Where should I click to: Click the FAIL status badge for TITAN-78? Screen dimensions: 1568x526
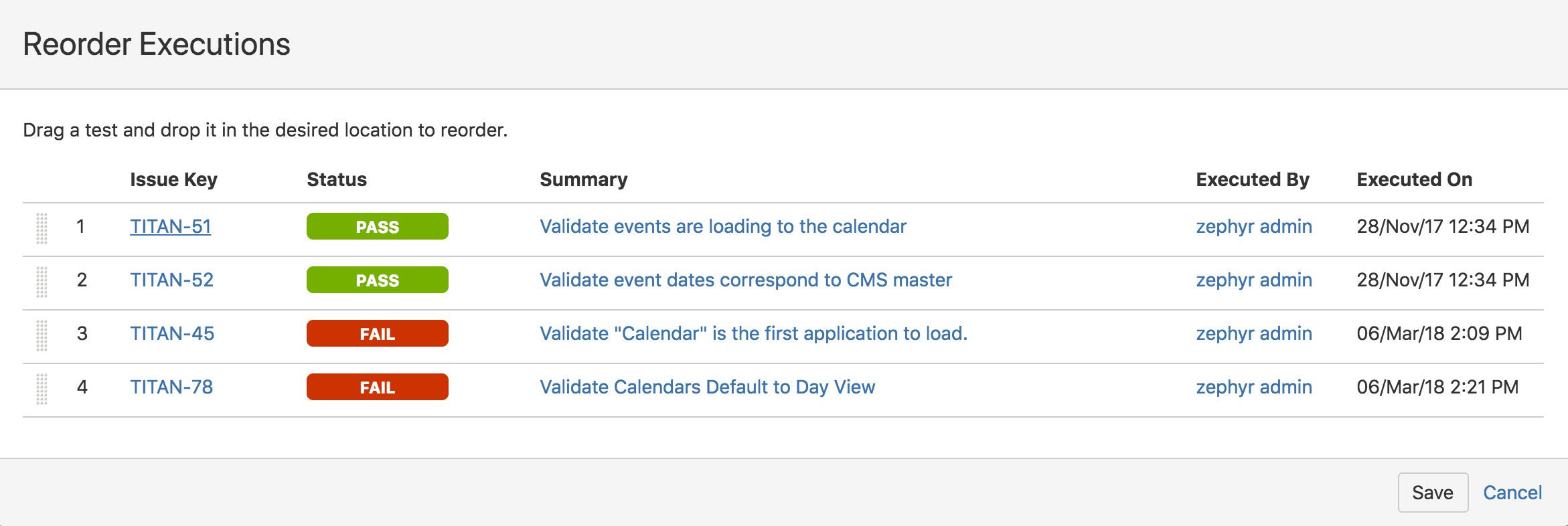click(378, 387)
